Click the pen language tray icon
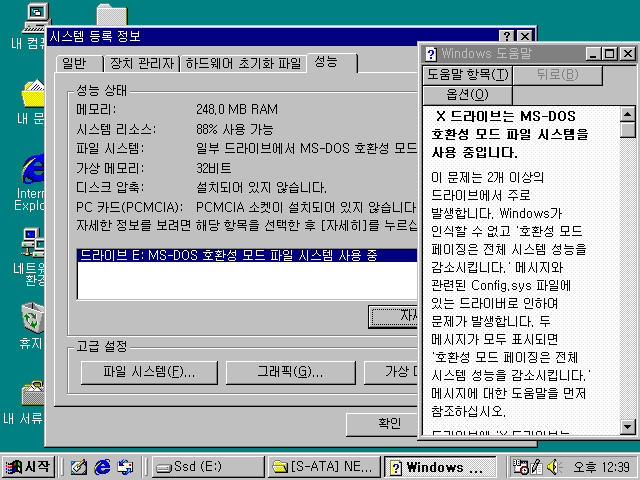640x480 pixels. coord(536,467)
